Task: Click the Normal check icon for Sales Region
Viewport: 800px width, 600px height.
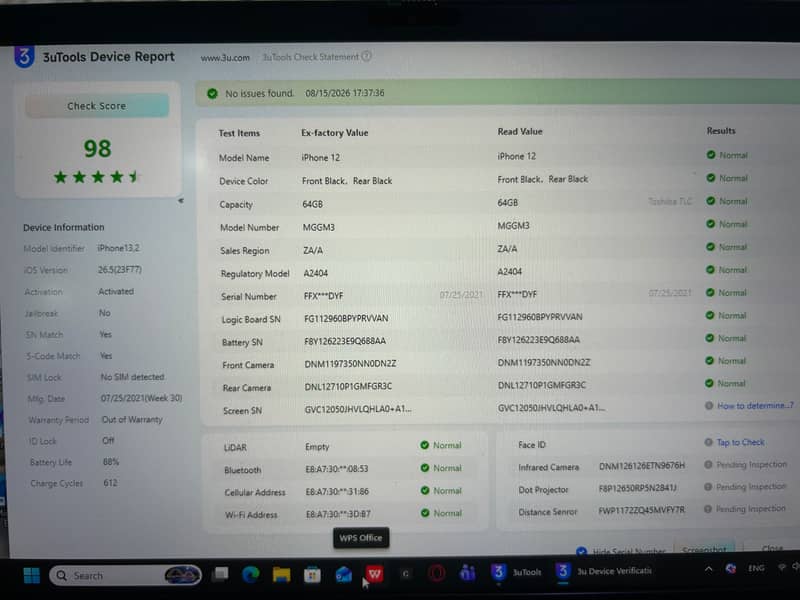Action: 710,246
